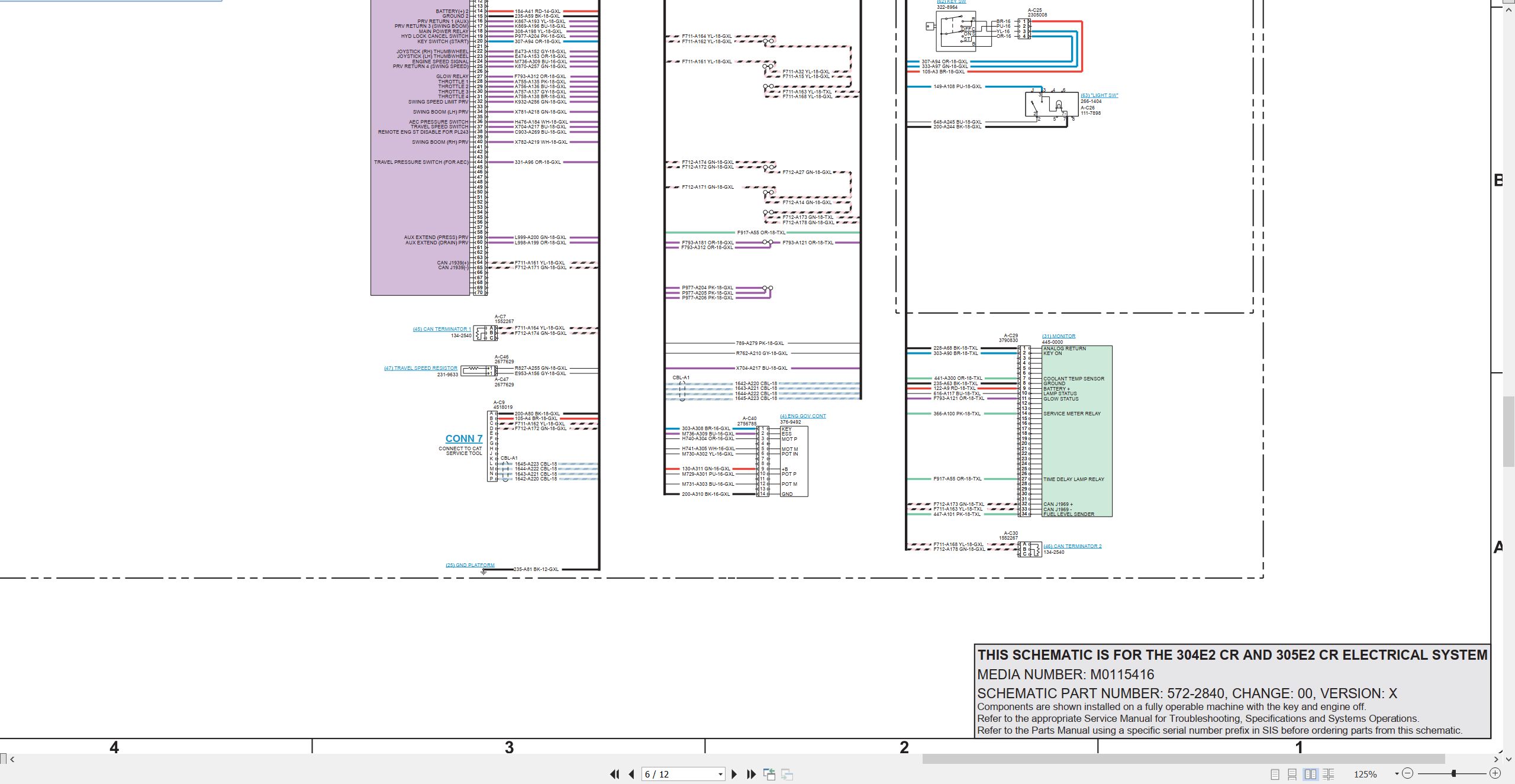Viewport: 1515px width, 784px height.
Task: Click wire label 789-A279 PK-18-GXL
Action: 760,343
